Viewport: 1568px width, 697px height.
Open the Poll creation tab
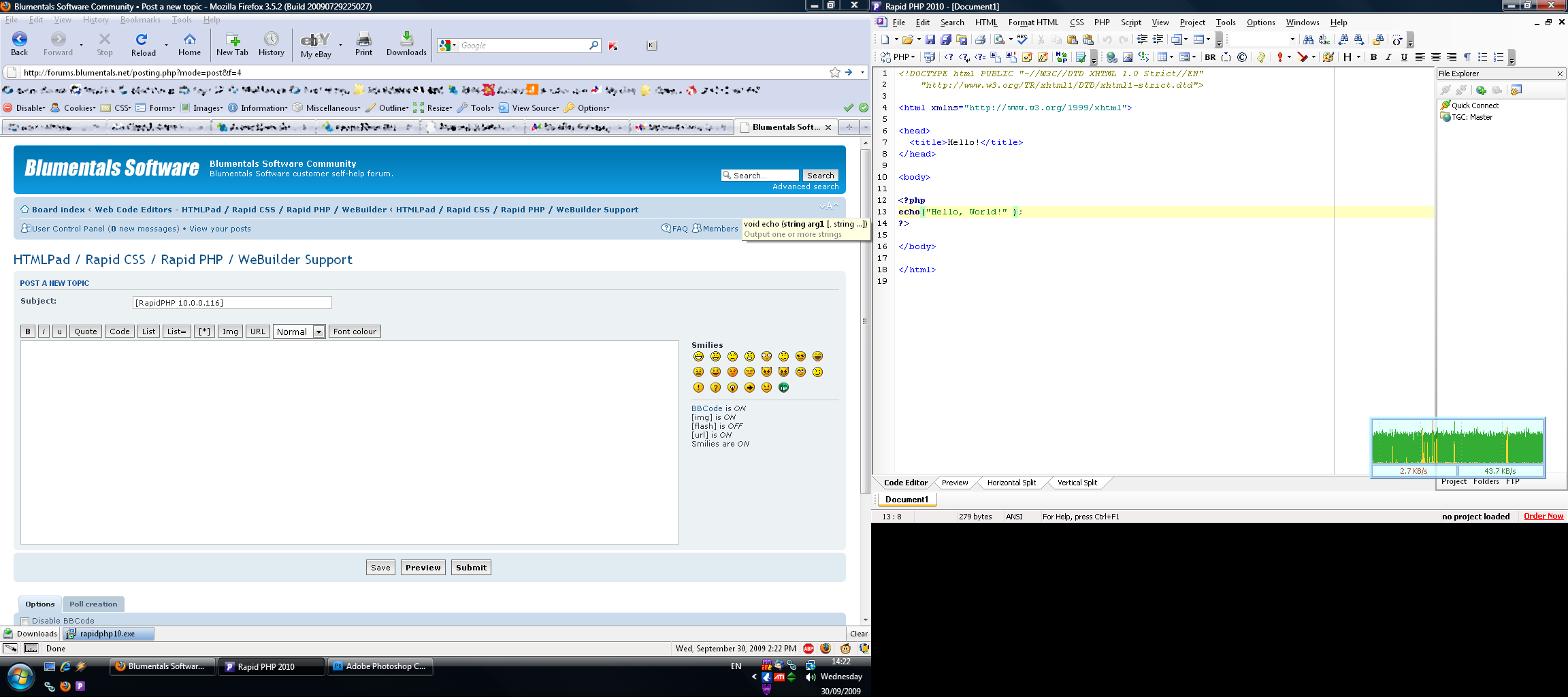click(93, 604)
